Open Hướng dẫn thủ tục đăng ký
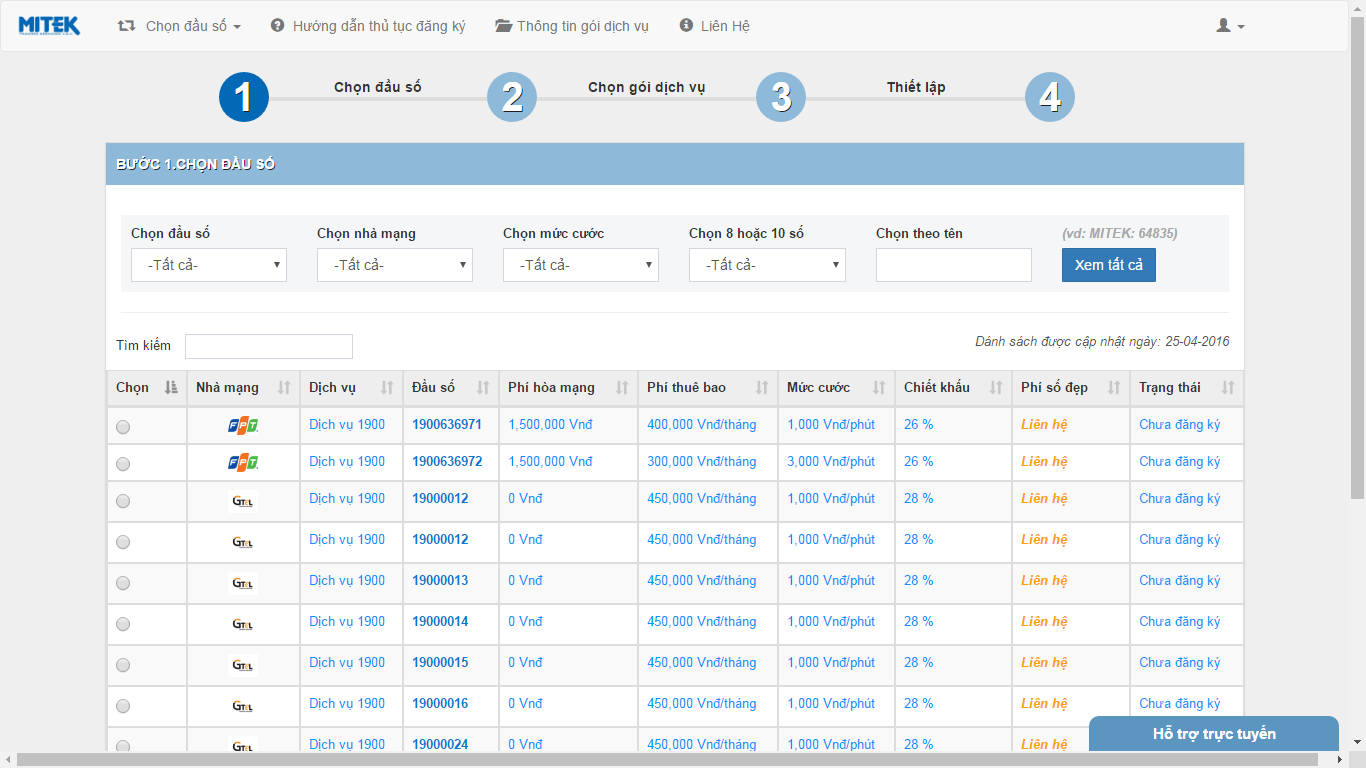1366x768 pixels. (368, 26)
